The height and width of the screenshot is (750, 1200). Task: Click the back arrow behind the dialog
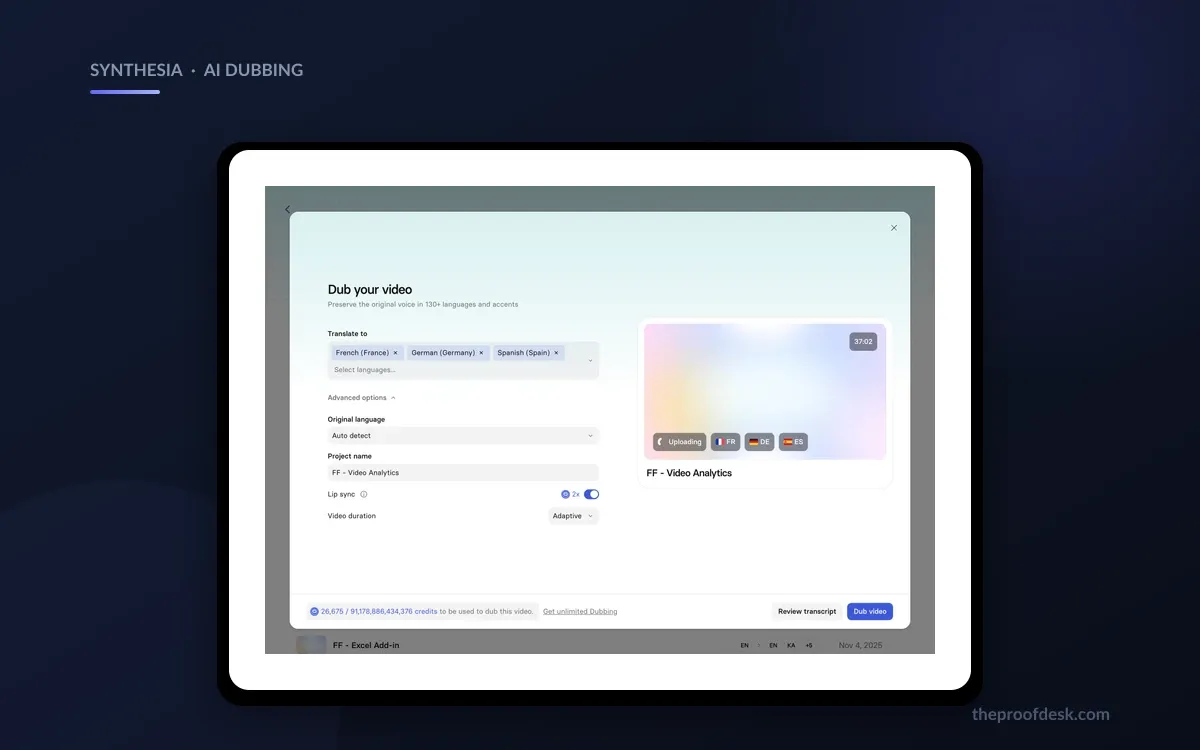(287, 209)
